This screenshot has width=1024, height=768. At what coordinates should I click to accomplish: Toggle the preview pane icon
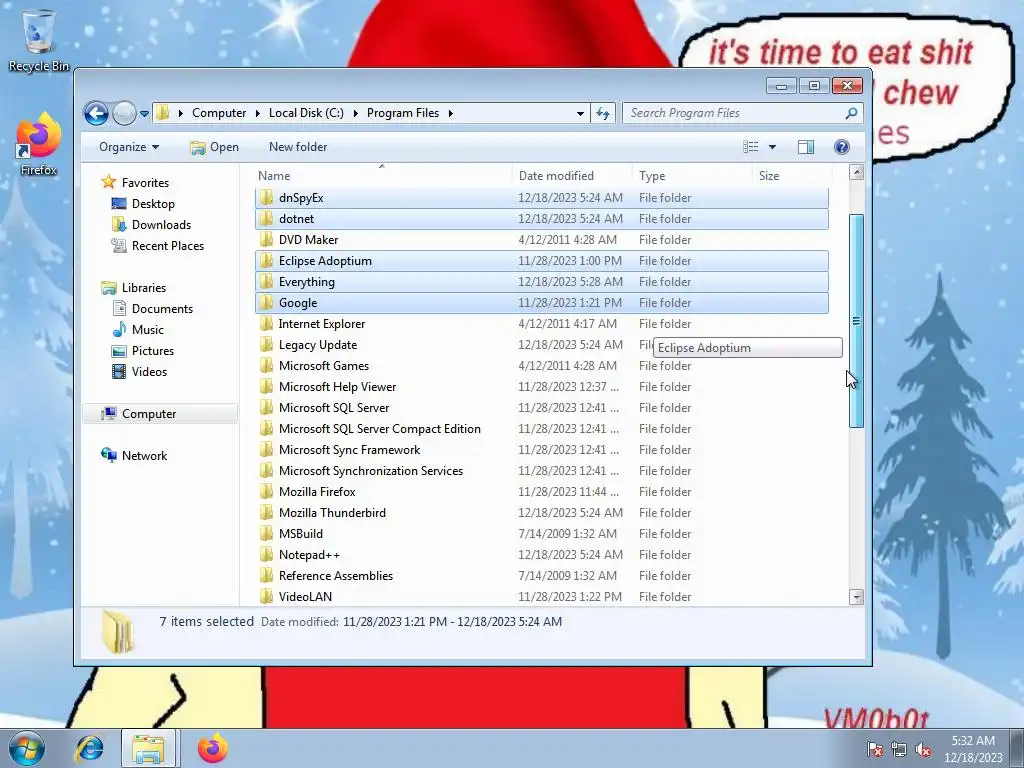click(x=806, y=147)
